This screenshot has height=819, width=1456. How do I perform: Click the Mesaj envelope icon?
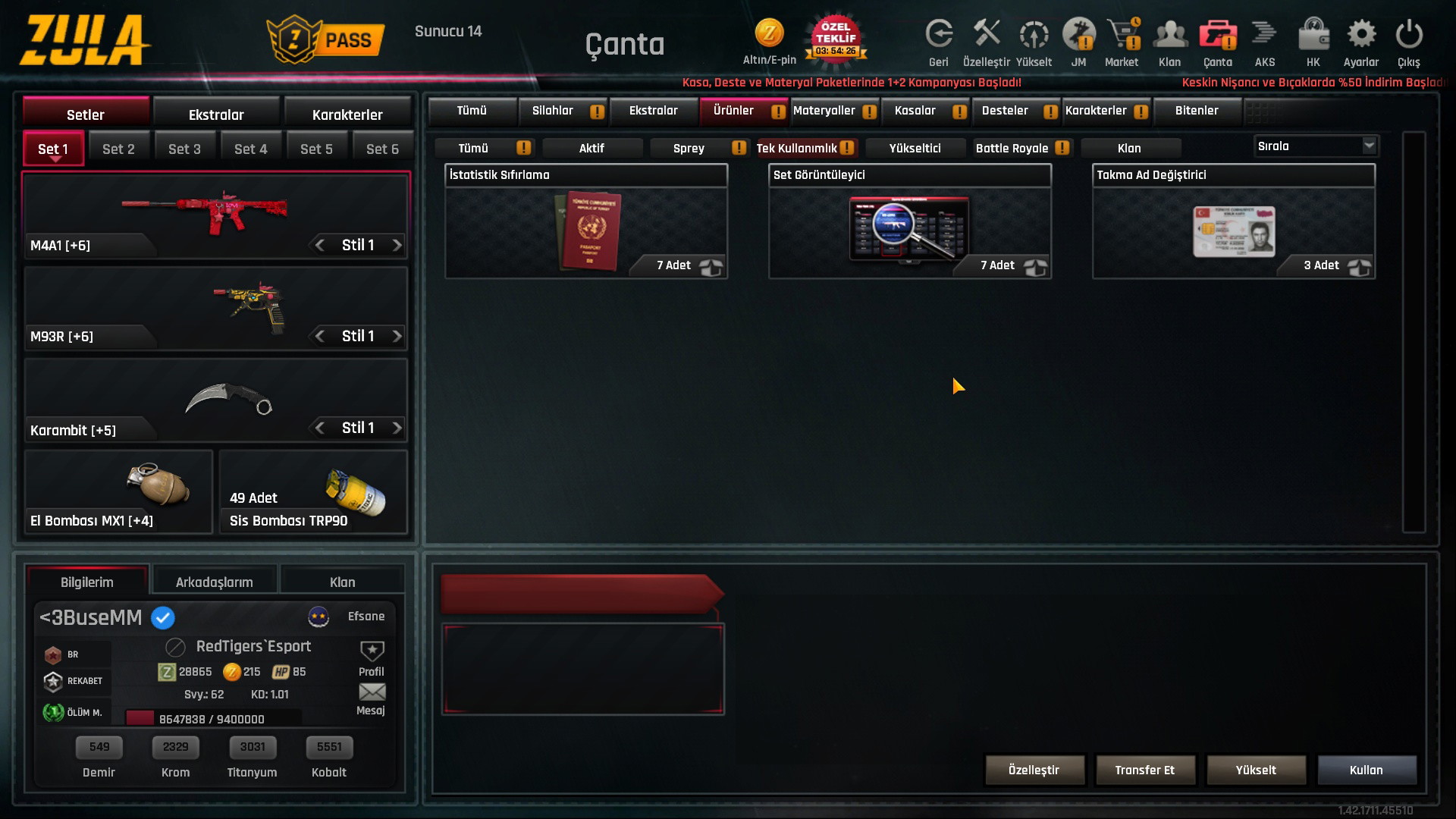coord(372,692)
